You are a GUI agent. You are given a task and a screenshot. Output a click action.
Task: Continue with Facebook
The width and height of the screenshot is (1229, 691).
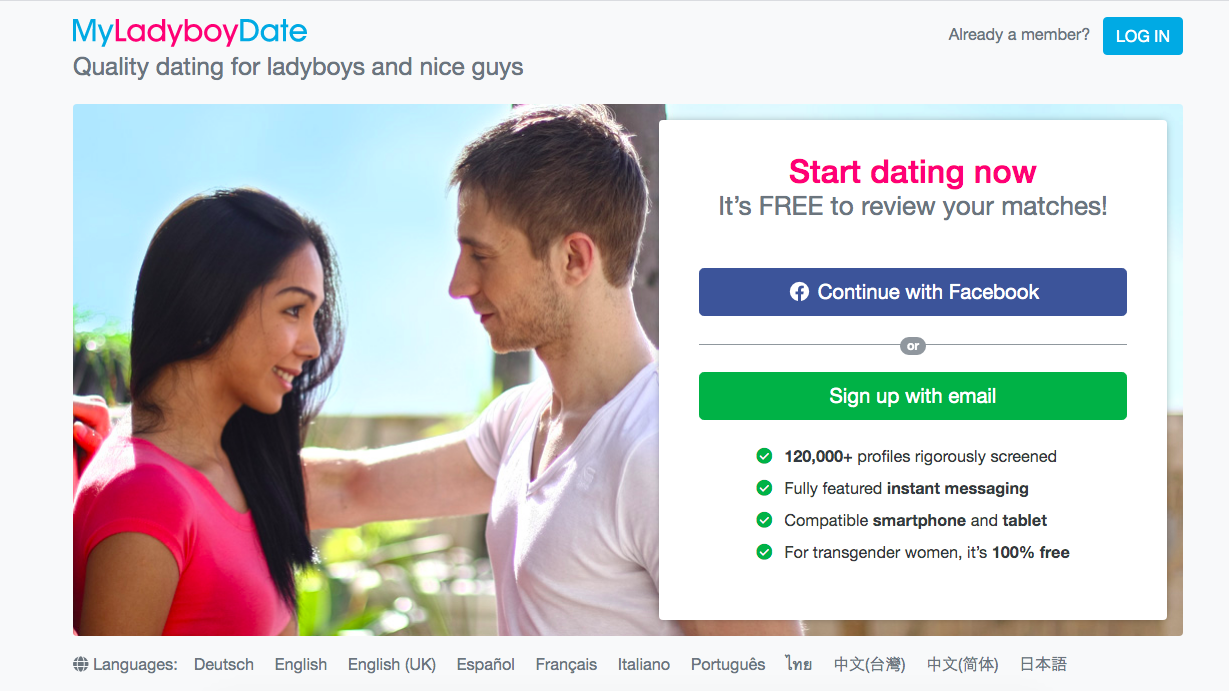(x=913, y=292)
